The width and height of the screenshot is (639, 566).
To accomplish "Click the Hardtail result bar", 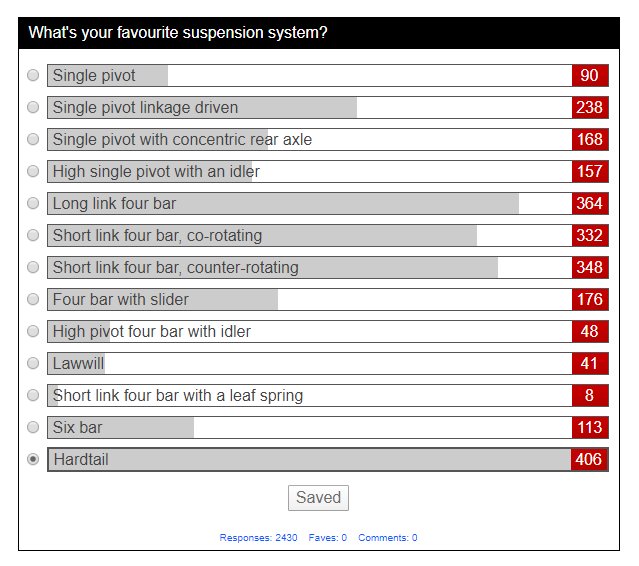I will [x=328, y=459].
